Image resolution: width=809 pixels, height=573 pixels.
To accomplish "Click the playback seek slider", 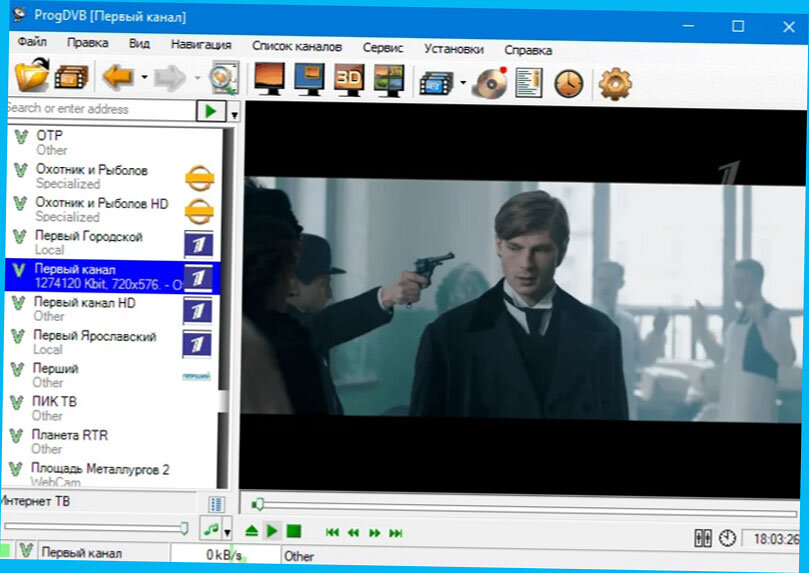I will [524, 508].
